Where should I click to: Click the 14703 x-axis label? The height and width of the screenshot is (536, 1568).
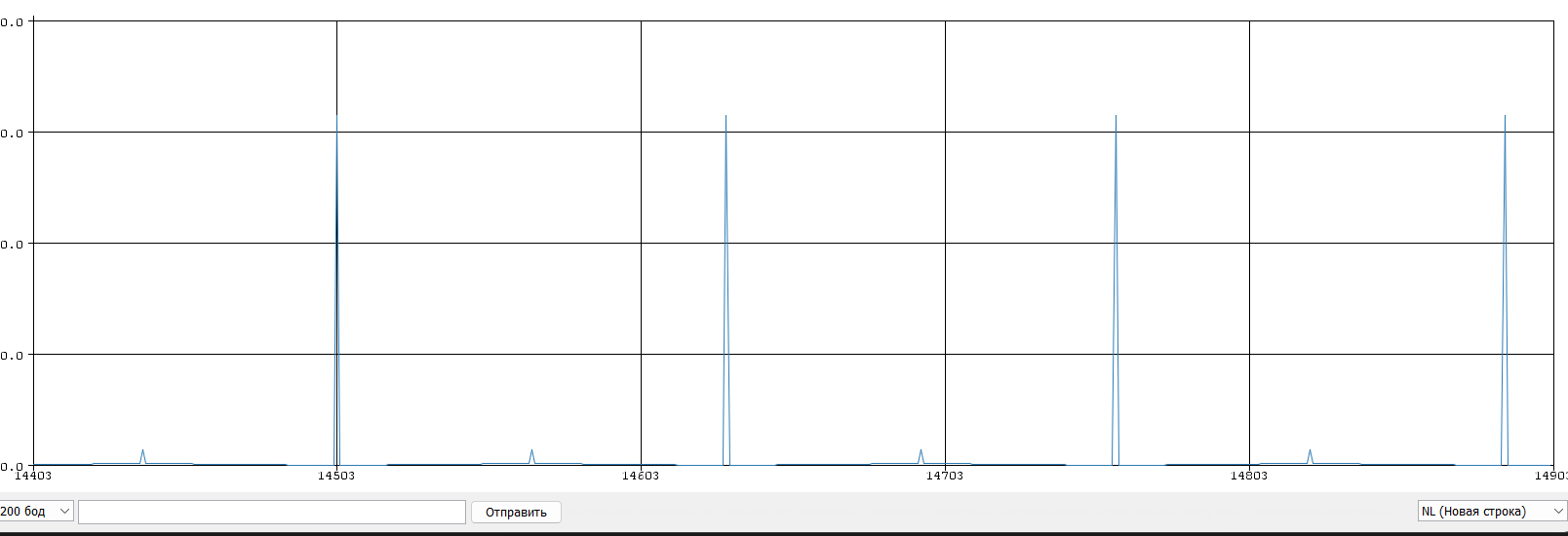(945, 476)
